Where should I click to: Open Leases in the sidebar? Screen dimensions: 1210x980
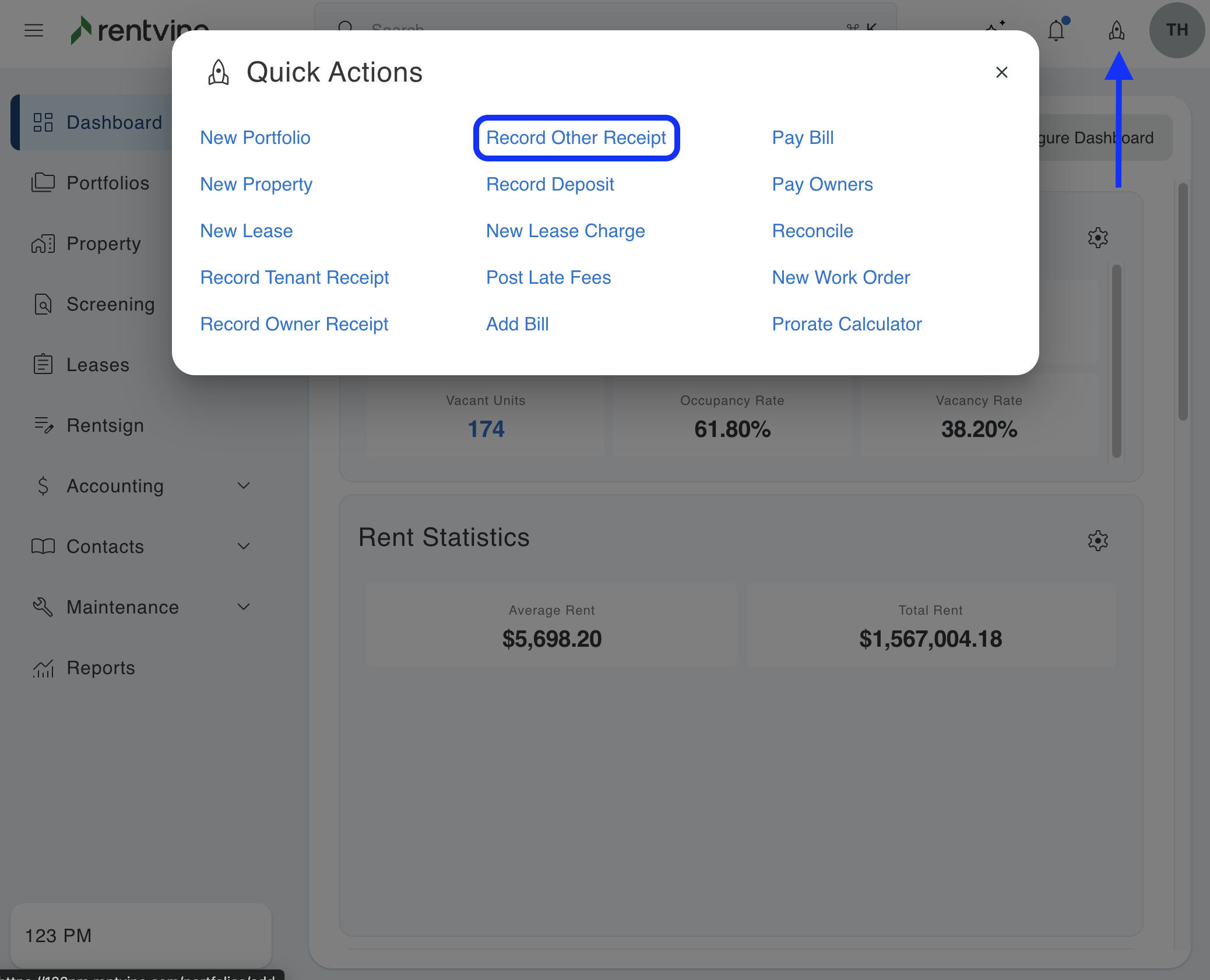click(x=97, y=365)
